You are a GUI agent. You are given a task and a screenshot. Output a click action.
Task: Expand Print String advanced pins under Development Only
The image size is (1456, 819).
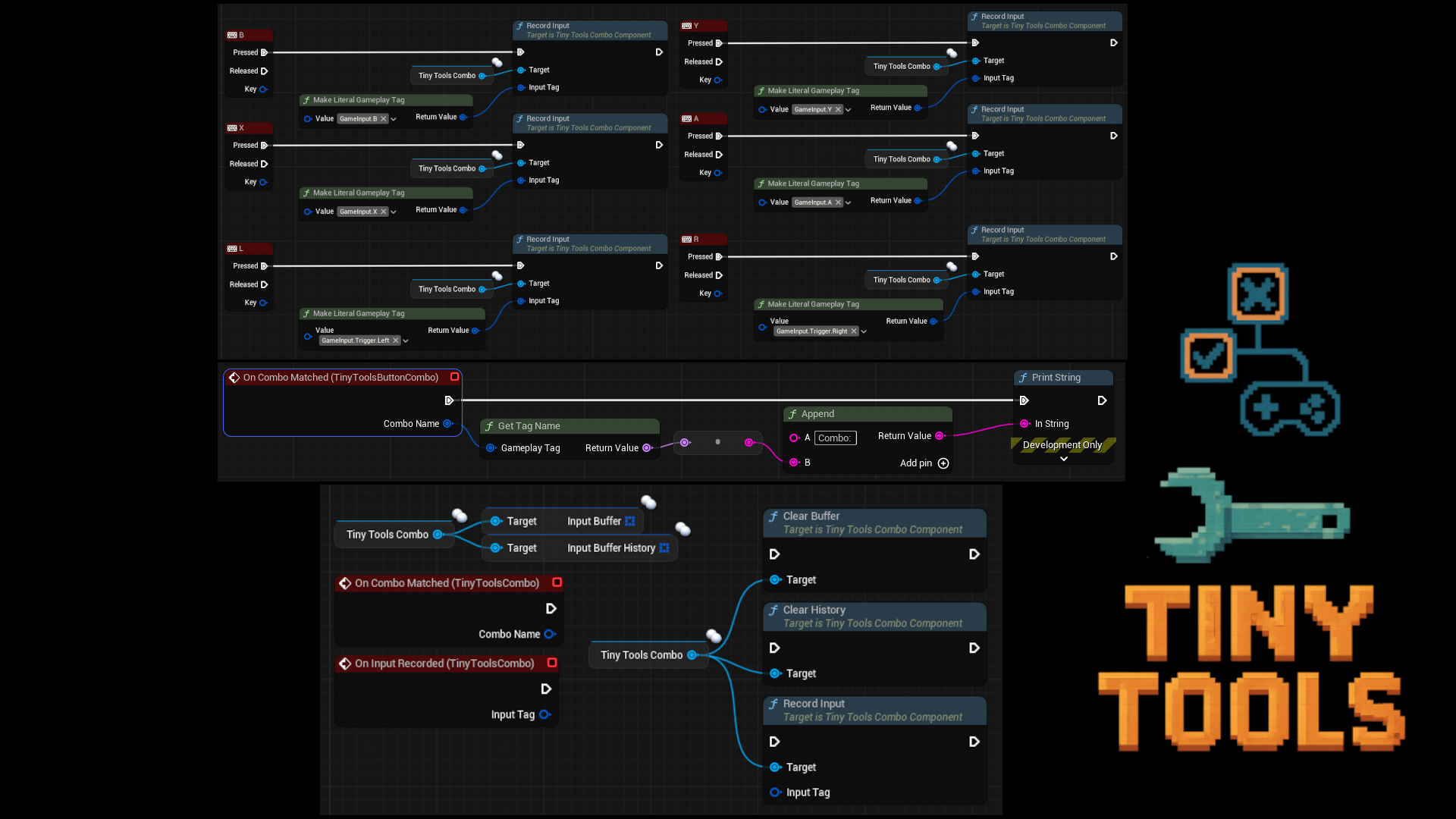coord(1064,459)
